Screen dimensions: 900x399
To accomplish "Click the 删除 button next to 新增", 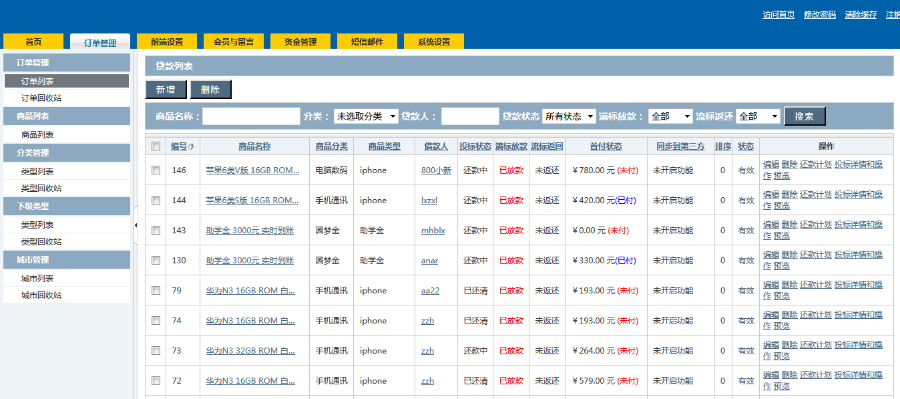I will (211, 90).
